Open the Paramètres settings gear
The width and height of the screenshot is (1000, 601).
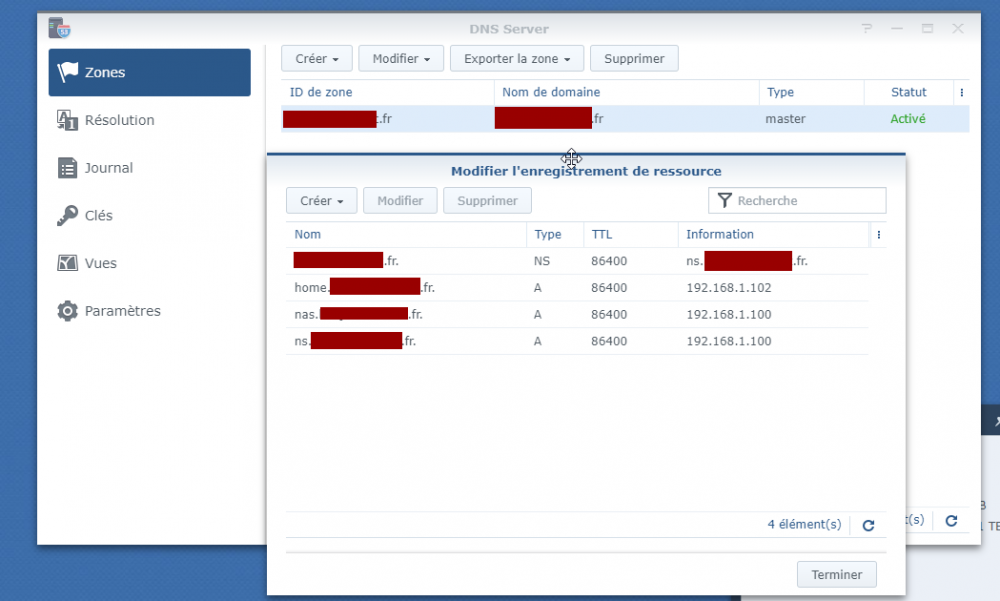point(68,311)
